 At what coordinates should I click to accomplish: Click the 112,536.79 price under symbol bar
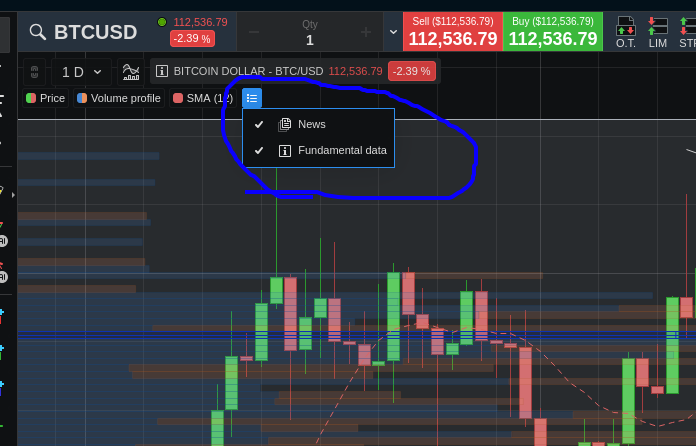[201, 22]
